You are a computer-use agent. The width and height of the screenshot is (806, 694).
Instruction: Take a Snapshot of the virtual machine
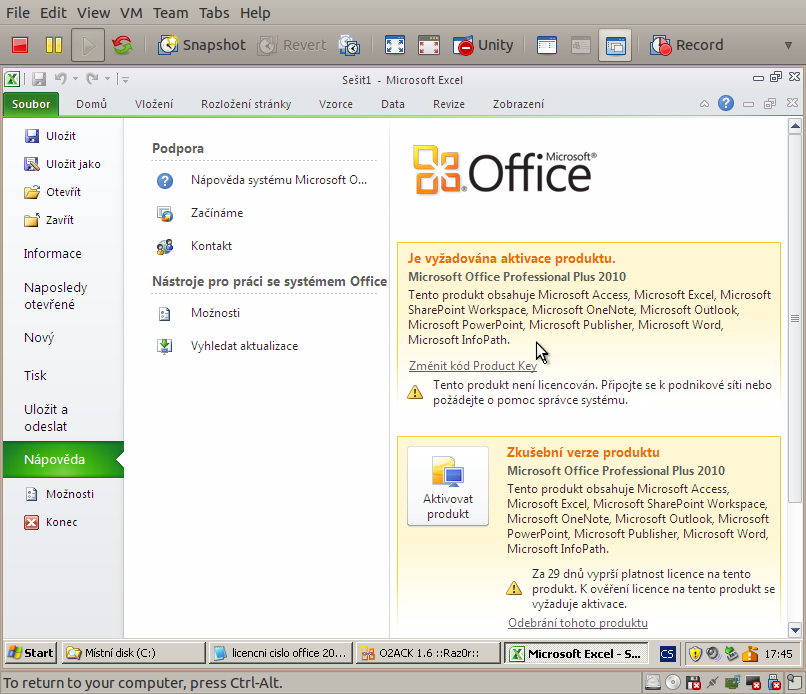(202, 45)
